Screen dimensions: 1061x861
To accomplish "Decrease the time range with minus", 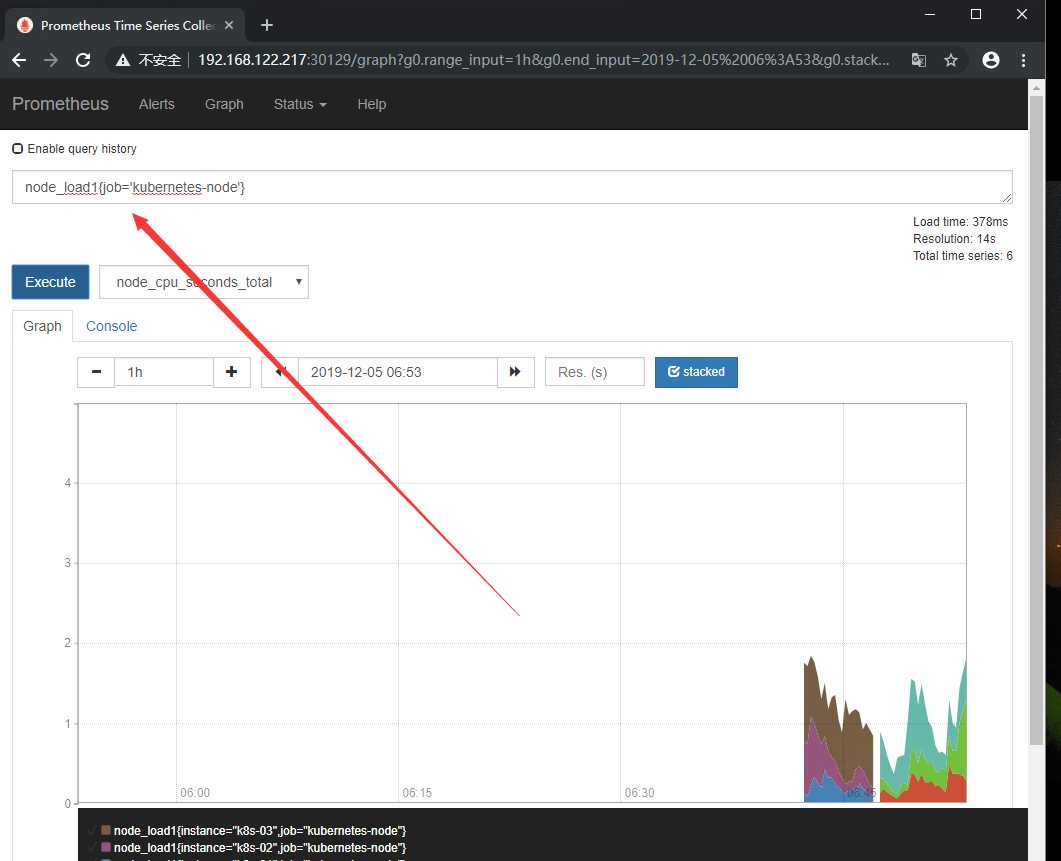I will tap(96, 372).
